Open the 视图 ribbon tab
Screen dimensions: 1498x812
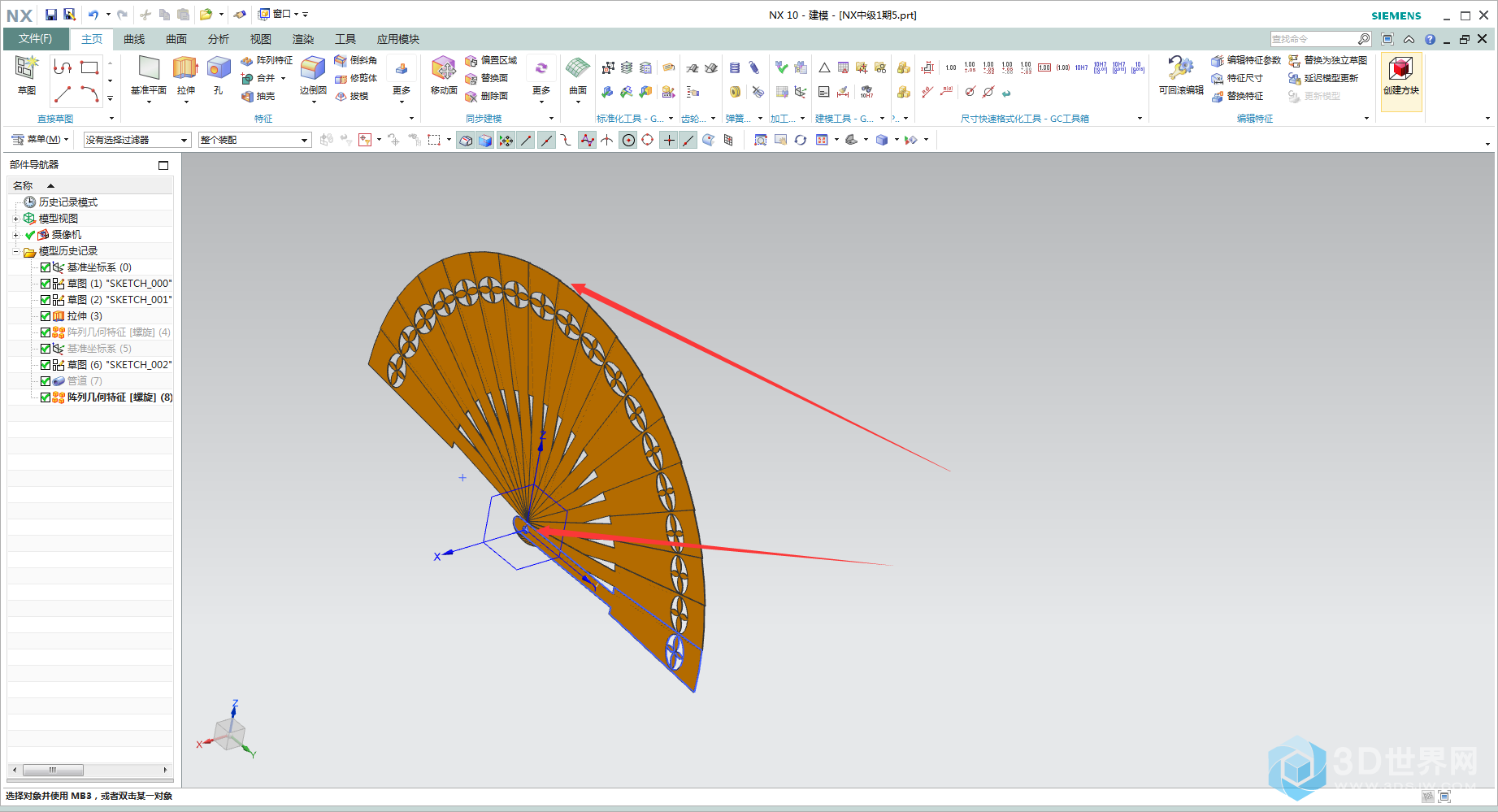coord(261,39)
